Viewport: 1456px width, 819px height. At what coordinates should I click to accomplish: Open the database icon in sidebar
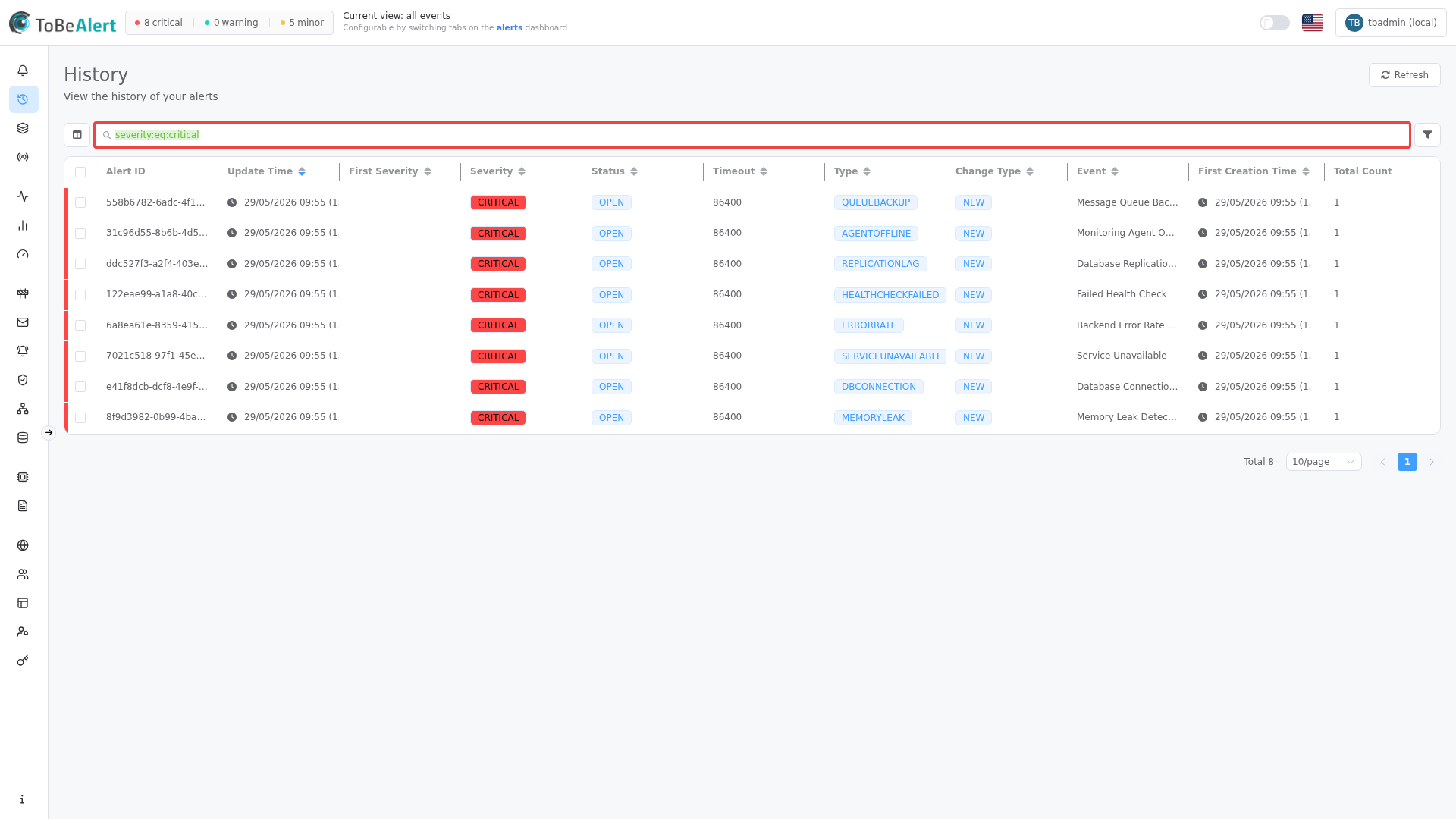[23, 438]
